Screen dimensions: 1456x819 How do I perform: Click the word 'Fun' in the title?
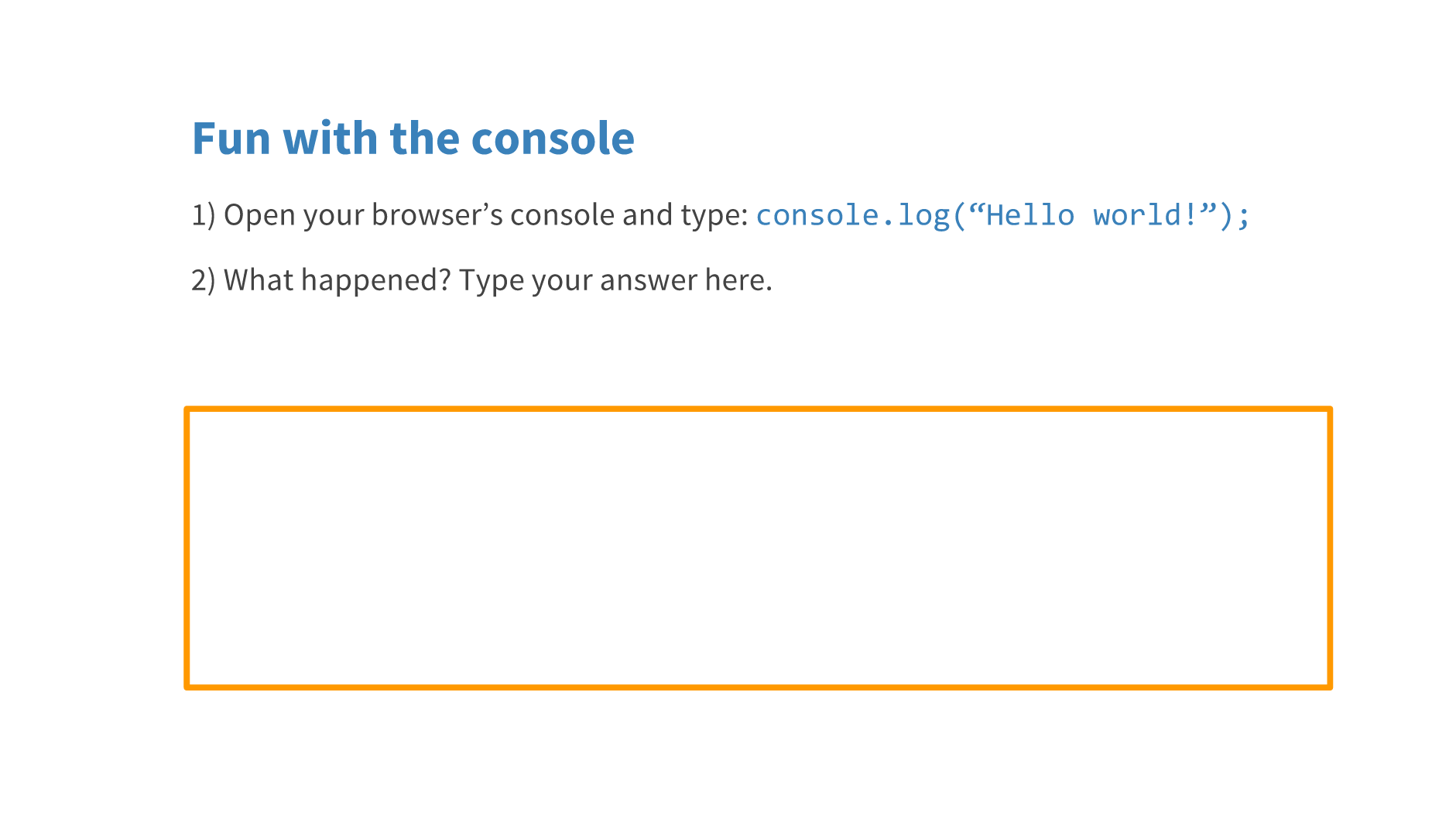coord(231,139)
